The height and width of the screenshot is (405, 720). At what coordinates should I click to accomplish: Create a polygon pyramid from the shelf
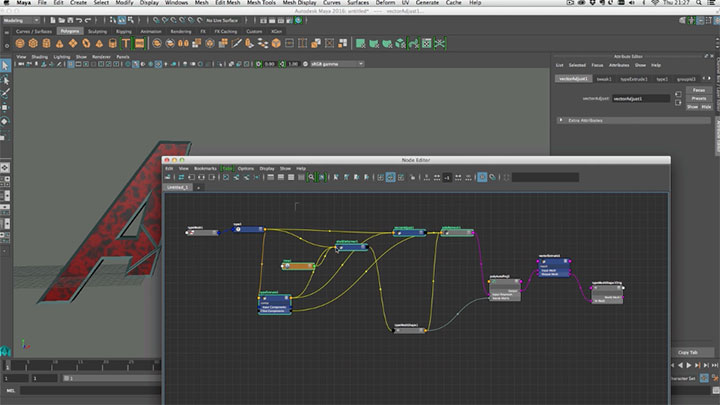click(x=99, y=44)
